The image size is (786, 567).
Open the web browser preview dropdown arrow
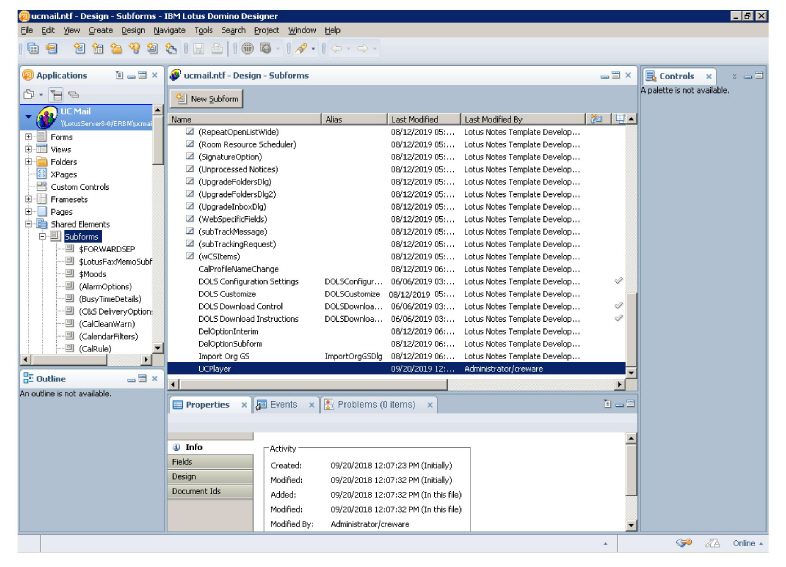(278, 49)
